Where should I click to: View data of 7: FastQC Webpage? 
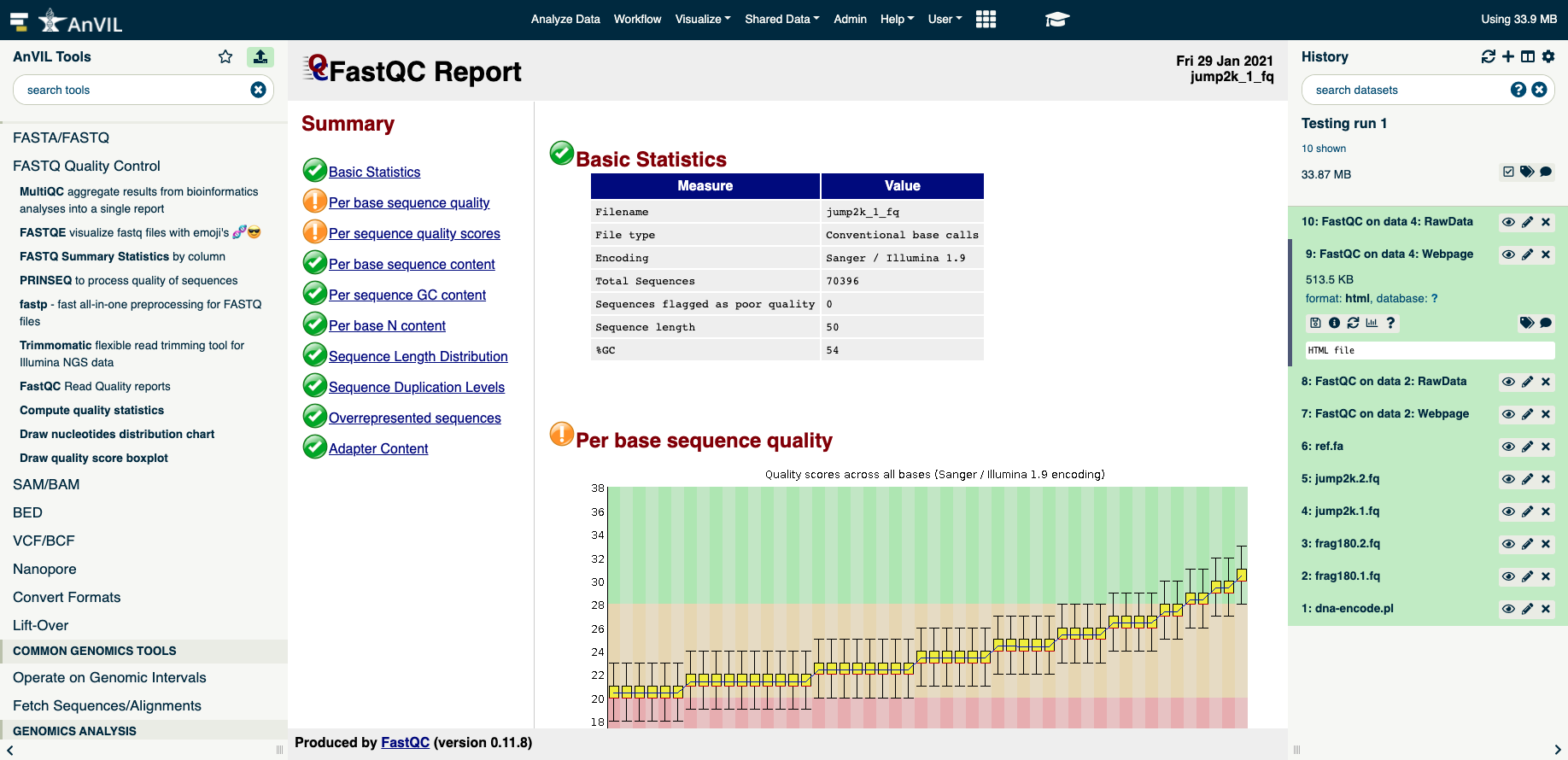(x=1508, y=414)
